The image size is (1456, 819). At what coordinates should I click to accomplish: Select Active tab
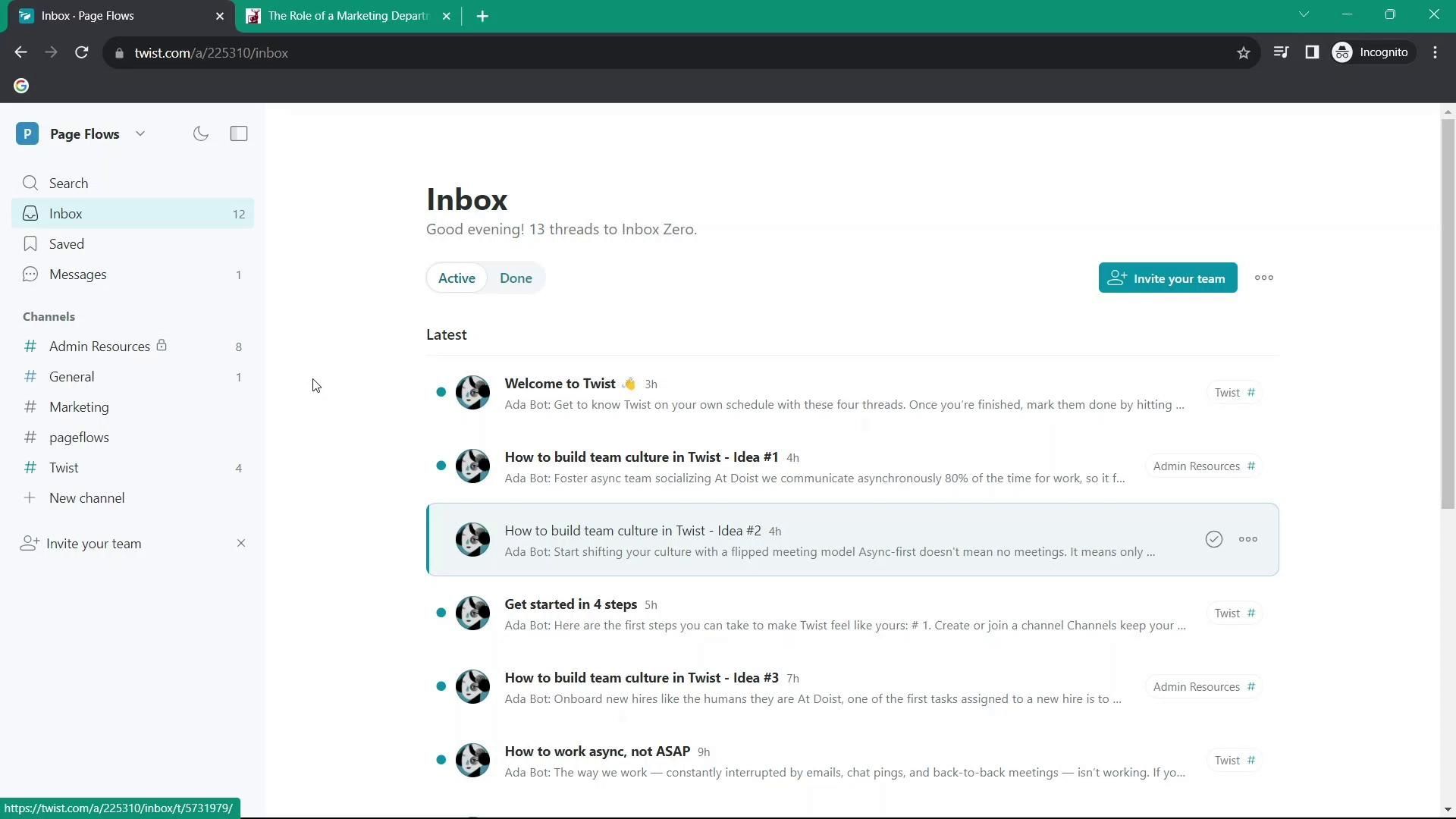pos(457,278)
